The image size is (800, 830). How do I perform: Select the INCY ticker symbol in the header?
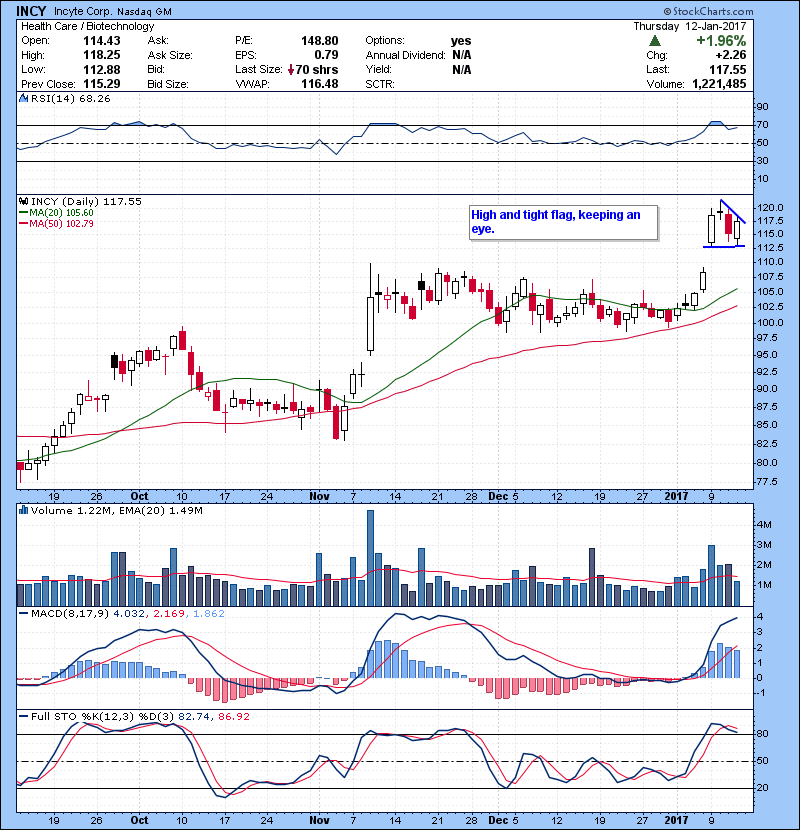(x=31, y=11)
